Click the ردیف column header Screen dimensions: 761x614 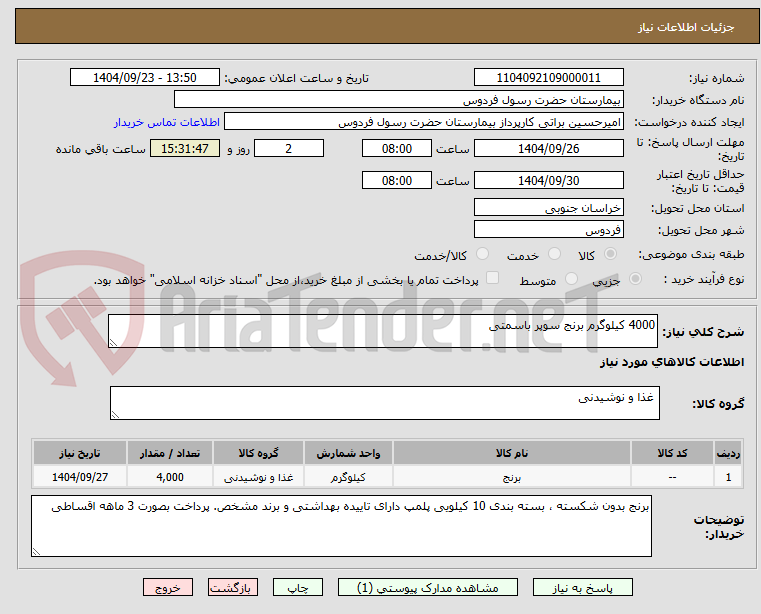pyautogui.click(x=728, y=453)
